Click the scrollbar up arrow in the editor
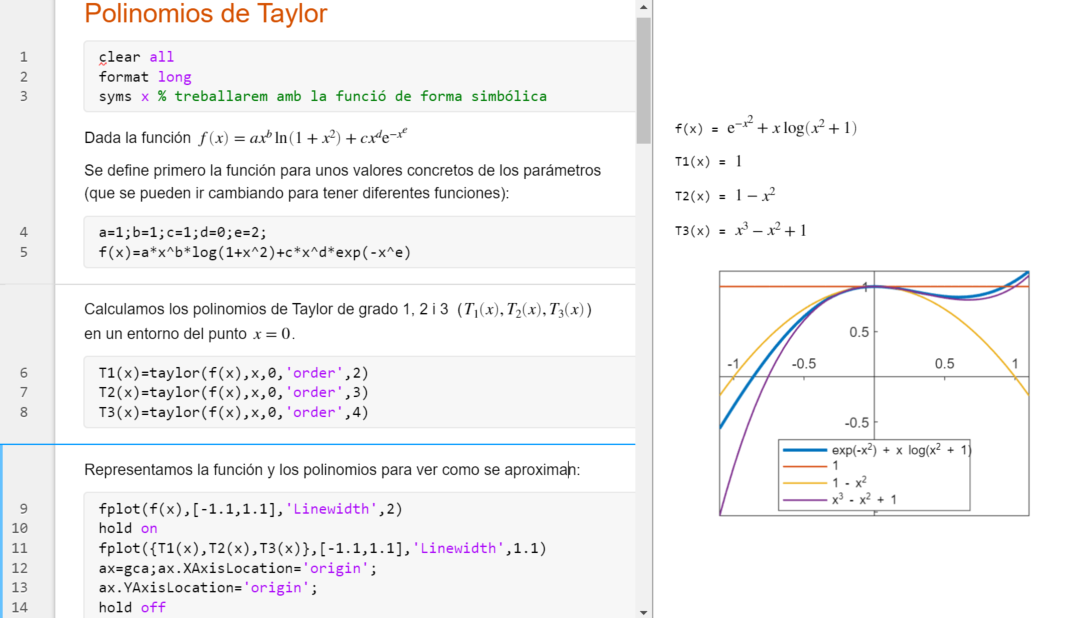The image size is (1079, 618). 643,8
